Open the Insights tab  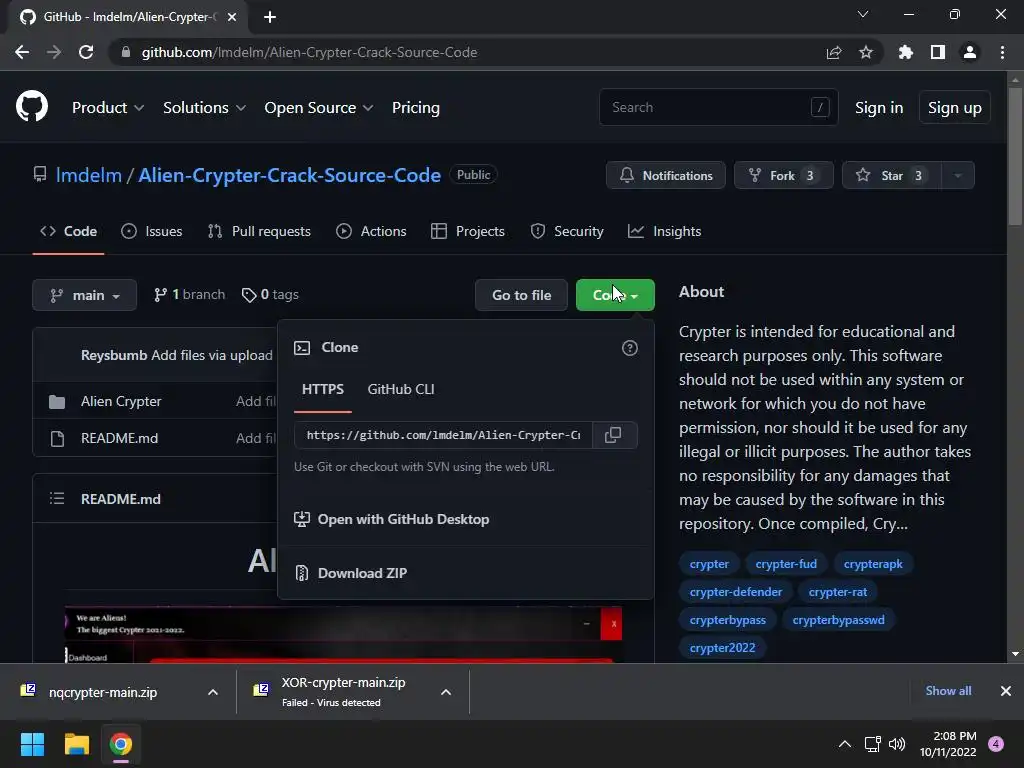point(664,231)
